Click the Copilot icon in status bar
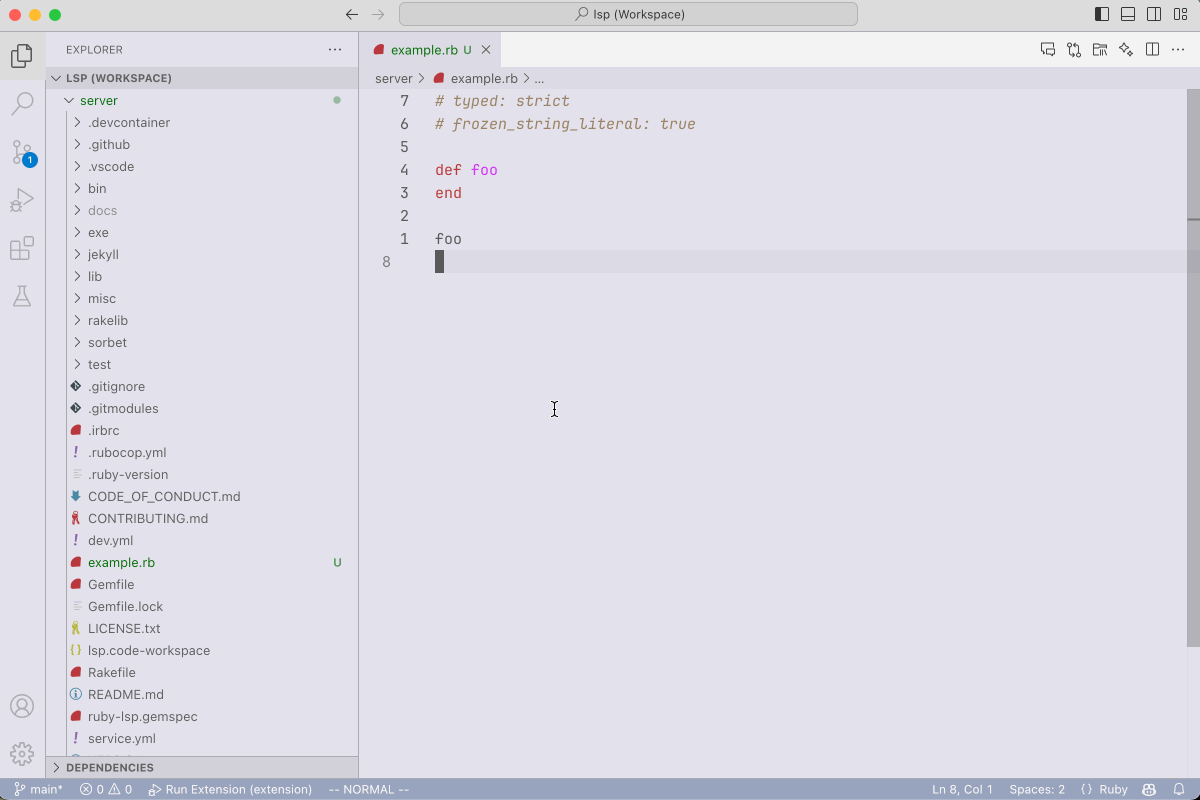 click(1150, 789)
